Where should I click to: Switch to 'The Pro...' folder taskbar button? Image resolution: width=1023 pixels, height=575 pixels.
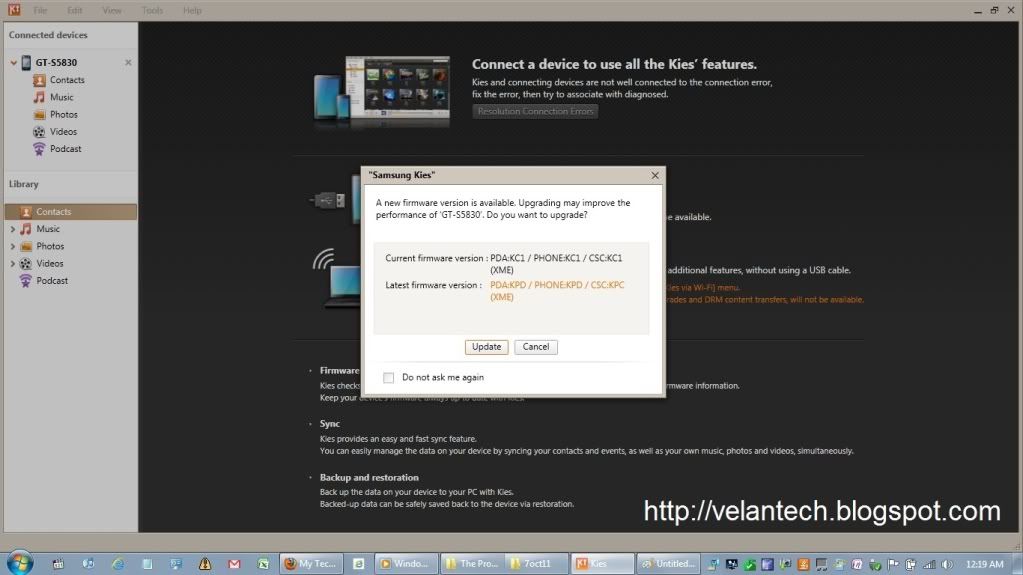(473, 563)
